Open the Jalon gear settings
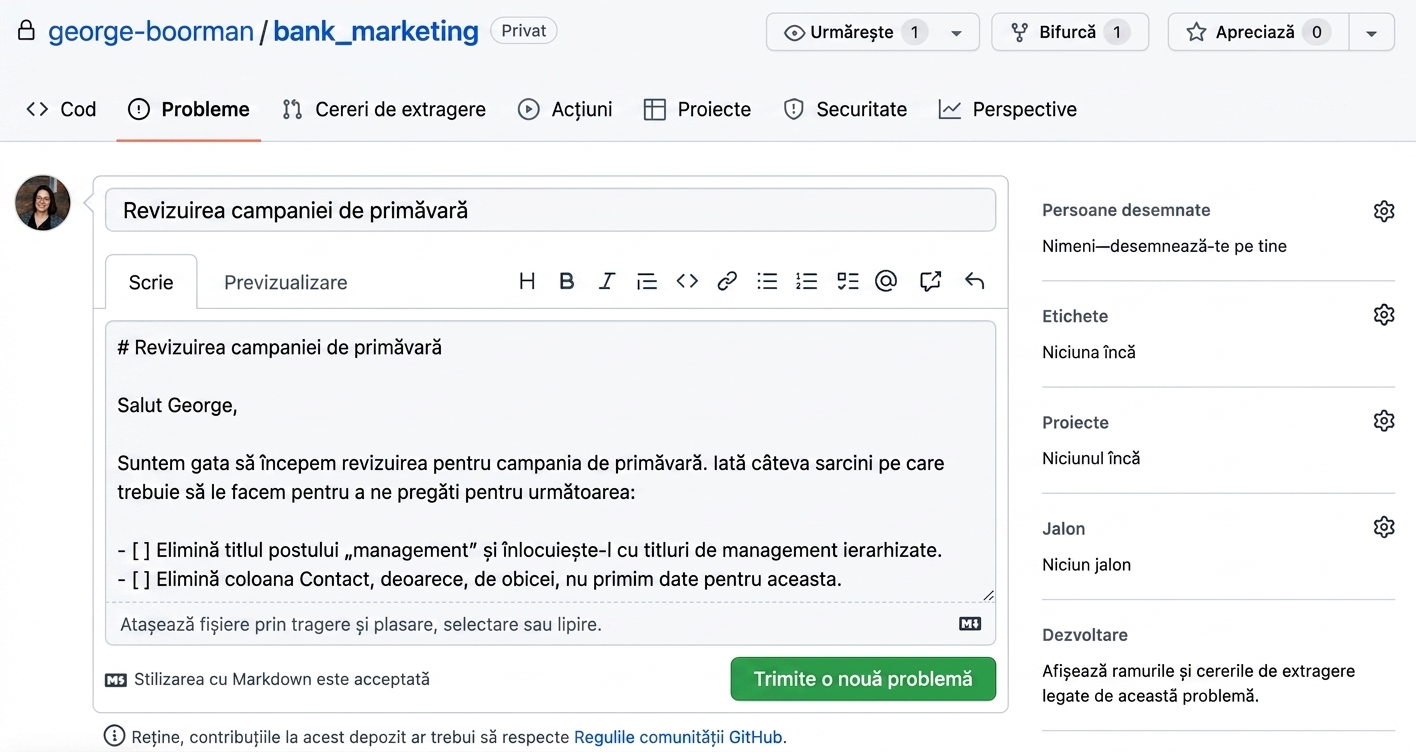Image resolution: width=1416 pixels, height=752 pixels. [x=1384, y=527]
